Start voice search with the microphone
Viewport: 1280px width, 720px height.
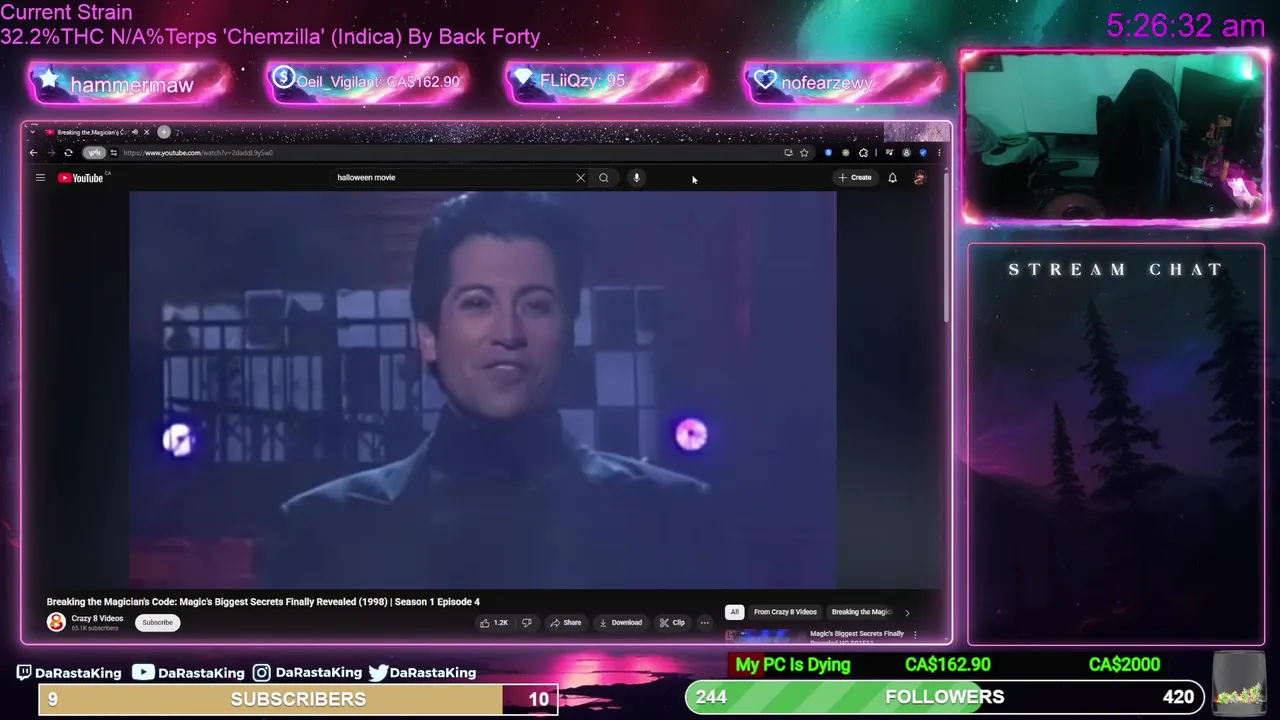coord(636,178)
